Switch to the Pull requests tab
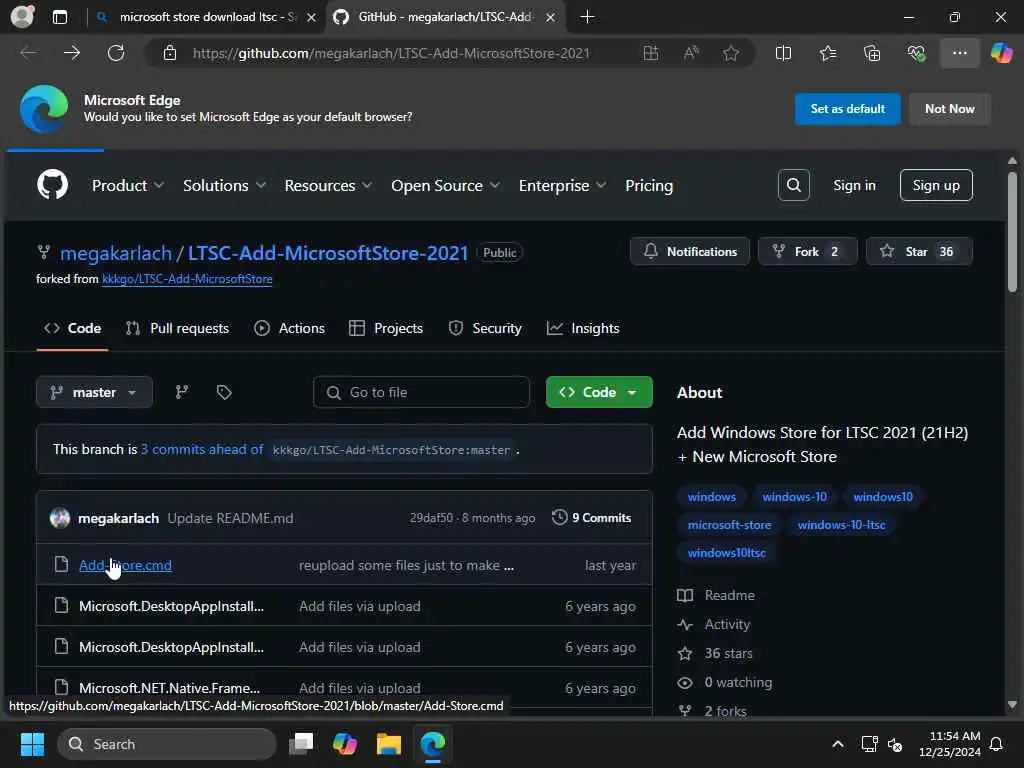The width and height of the screenshot is (1024, 768). (x=177, y=328)
